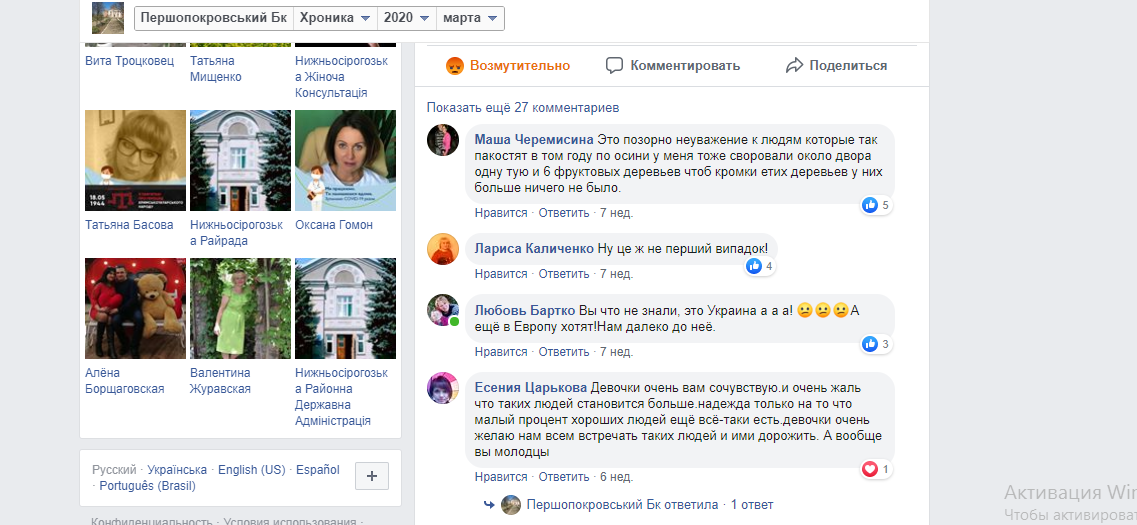Click Поделиться button label
Image resolution: width=1137 pixels, height=525 pixels.
(848, 65)
